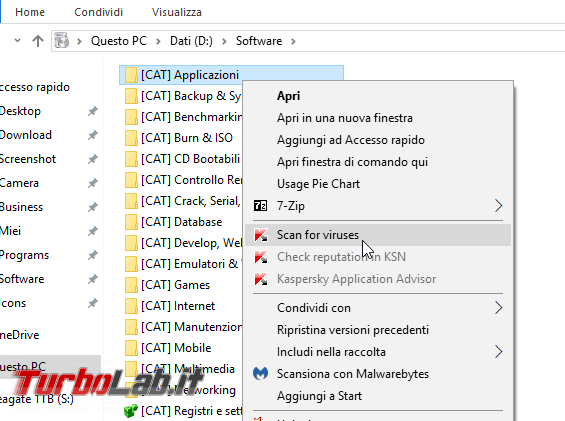This screenshot has height=421, width=565.
Task: Select Download in the quick access sidebar
Action: [26, 135]
